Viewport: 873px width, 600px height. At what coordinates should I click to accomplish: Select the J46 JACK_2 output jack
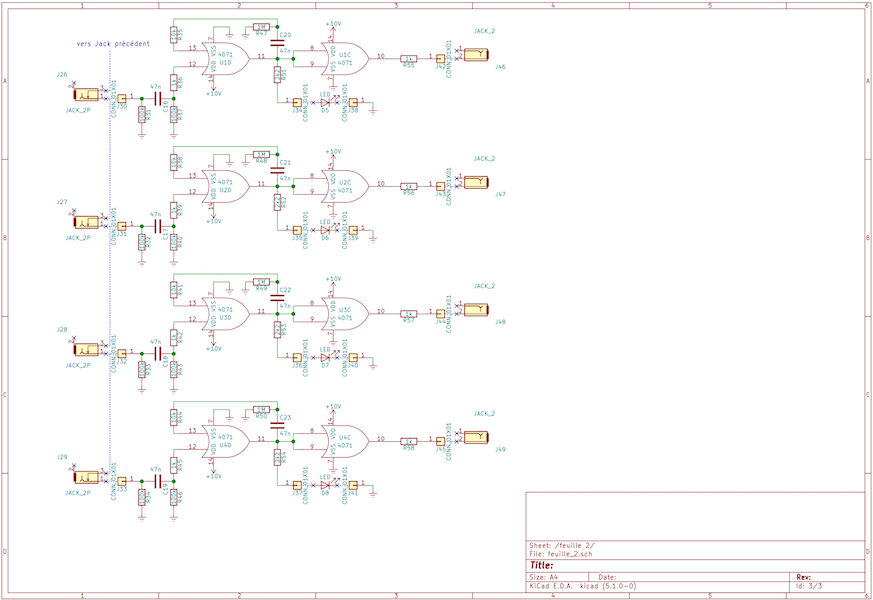point(475,55)
